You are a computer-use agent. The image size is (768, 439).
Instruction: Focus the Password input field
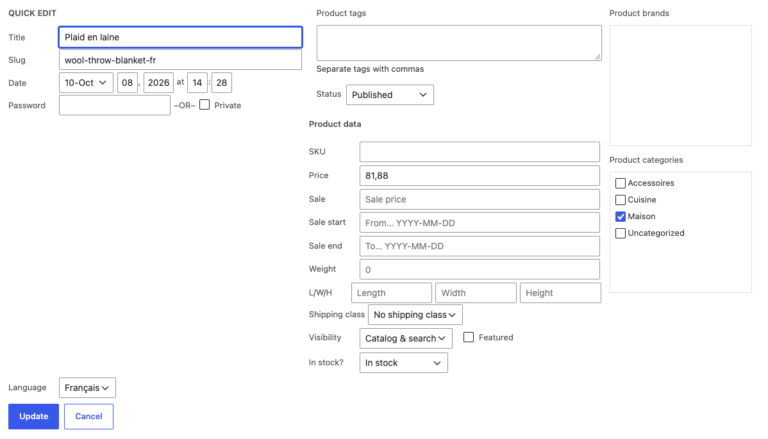[115, 105]
